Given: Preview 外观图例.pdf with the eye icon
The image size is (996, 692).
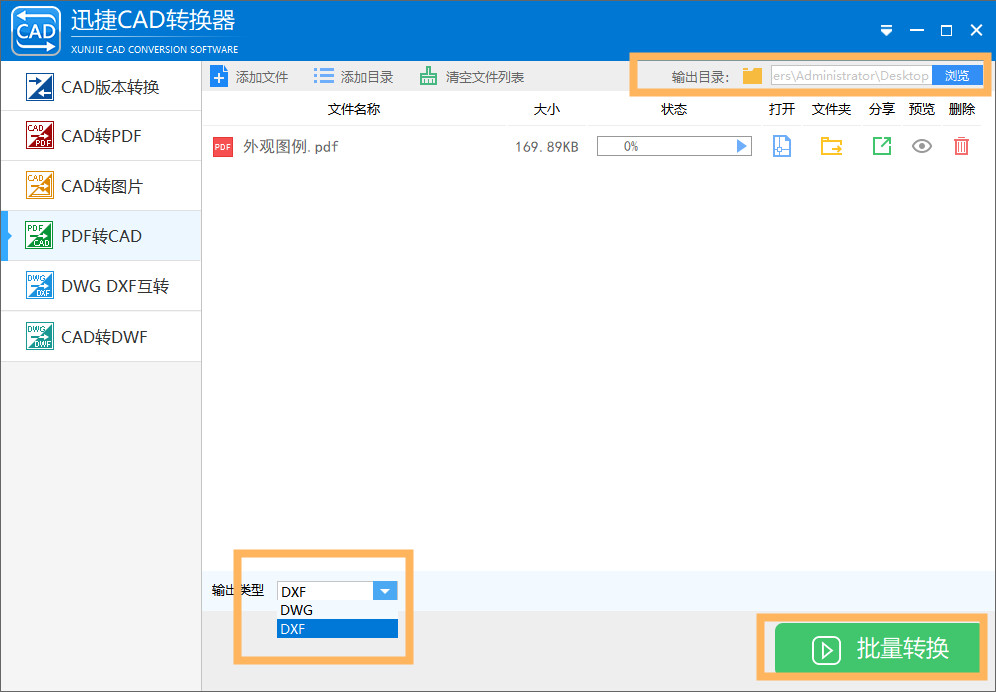Looking at the screenshot, I should click(x=922, y=146).
